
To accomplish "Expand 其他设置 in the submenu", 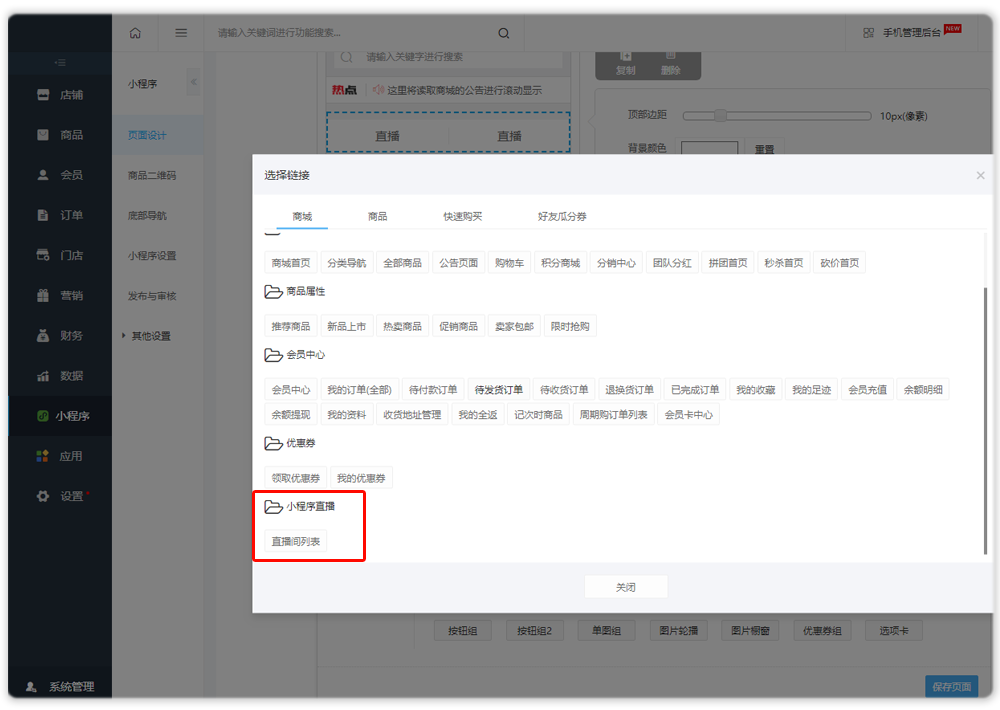I will (x=150, y=336).
